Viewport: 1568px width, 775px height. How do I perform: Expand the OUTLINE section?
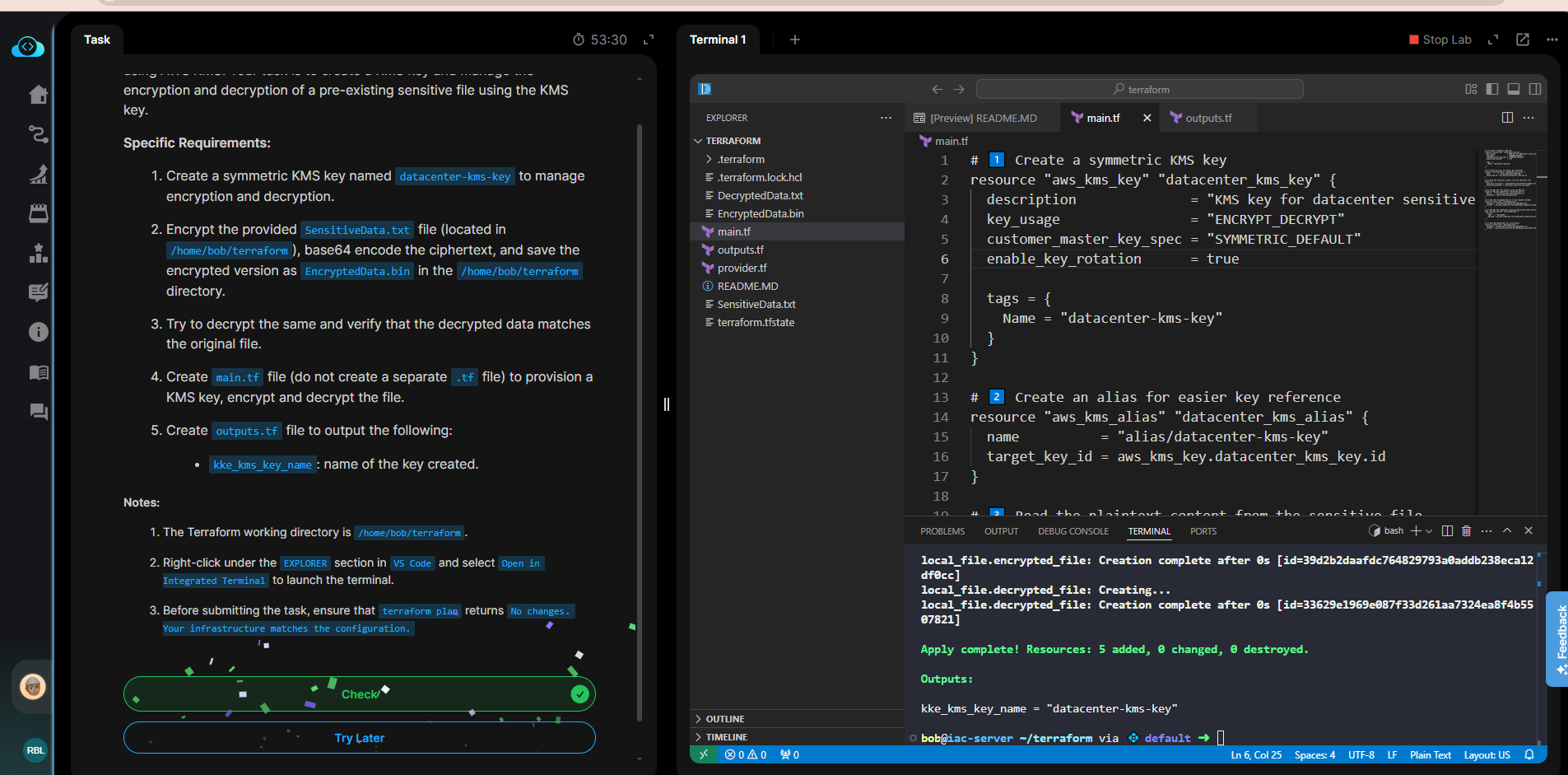tap(724, 719)
